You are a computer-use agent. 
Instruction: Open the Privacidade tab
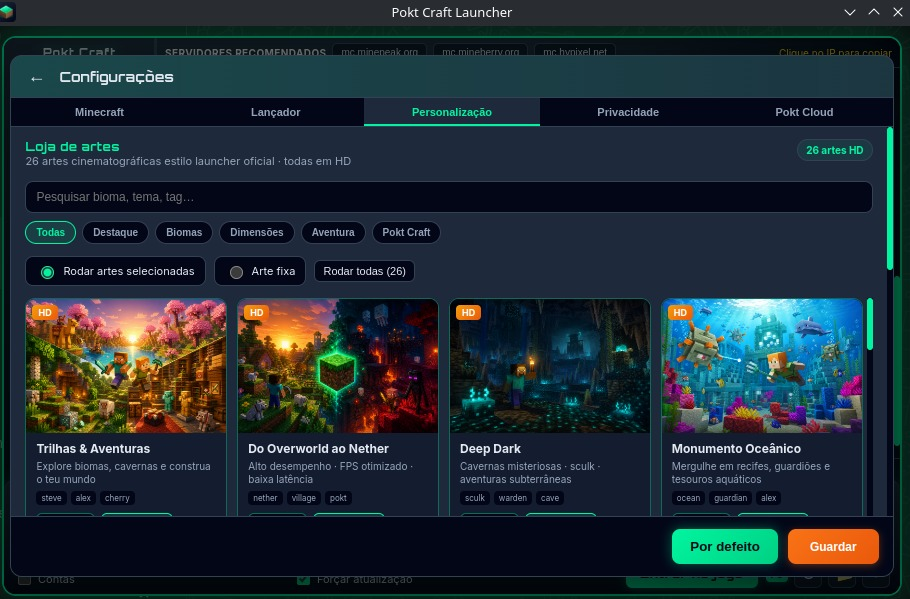coord(628,112)
